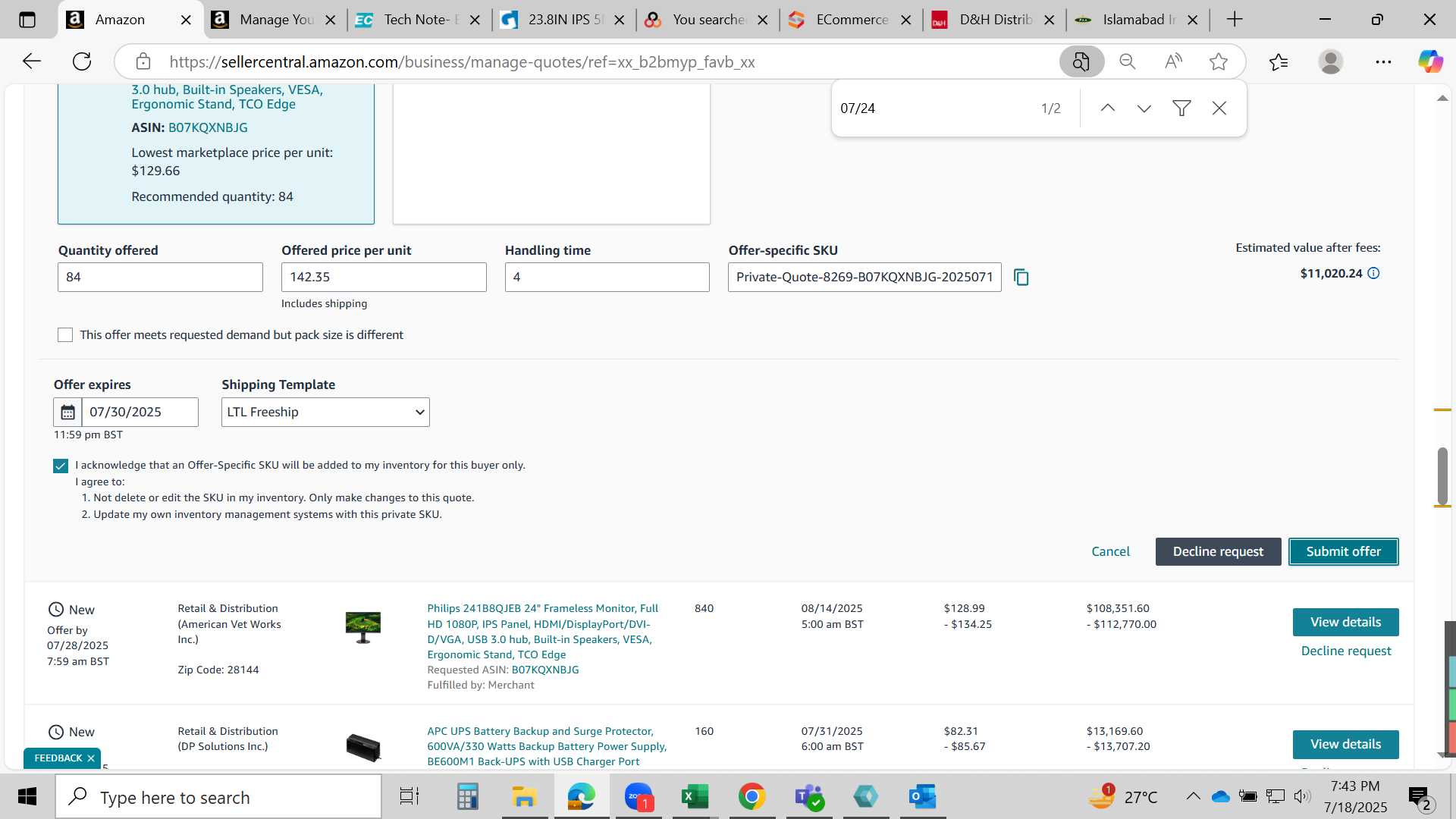This screenshot has width=1456, height=819.
Task: Open the APC UPS Battery Backup link
Action: pyautogui.click(x=547, y=747)
